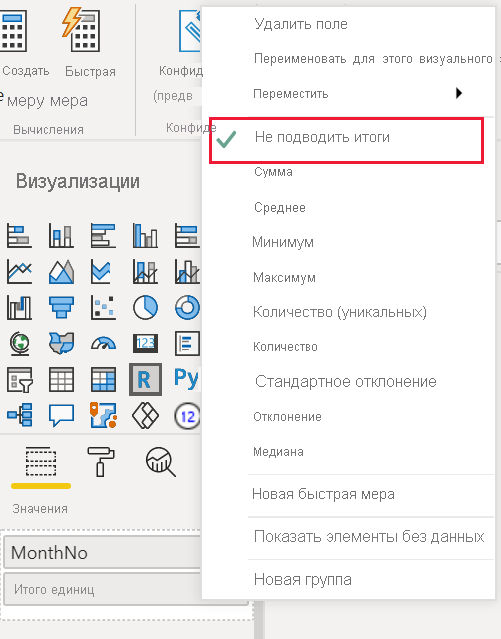
Task: Pick the line and stacked column chart
Action: pos(145,271)
